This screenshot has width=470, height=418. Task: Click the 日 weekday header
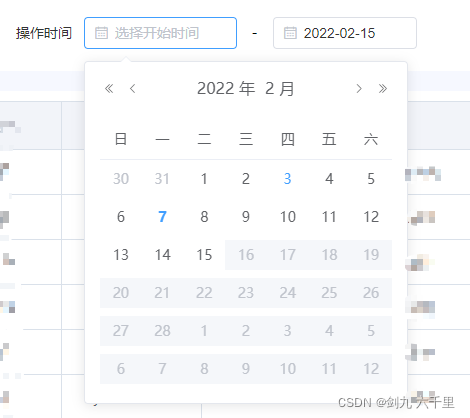coord(121,139)
